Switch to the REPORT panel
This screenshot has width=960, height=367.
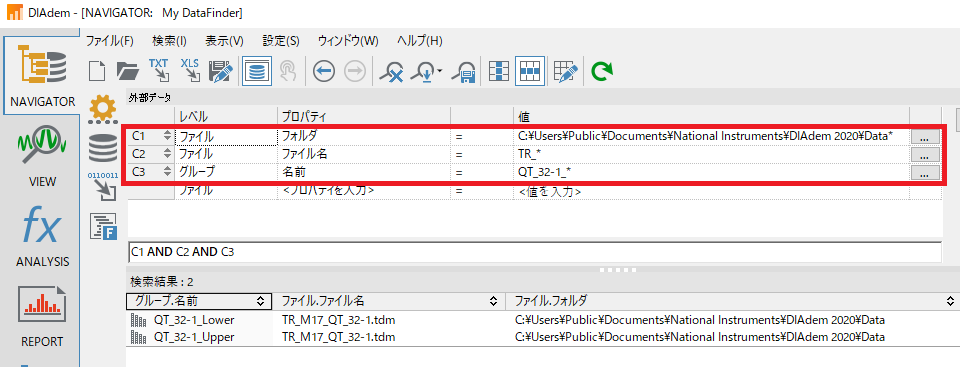coord(42,315)
